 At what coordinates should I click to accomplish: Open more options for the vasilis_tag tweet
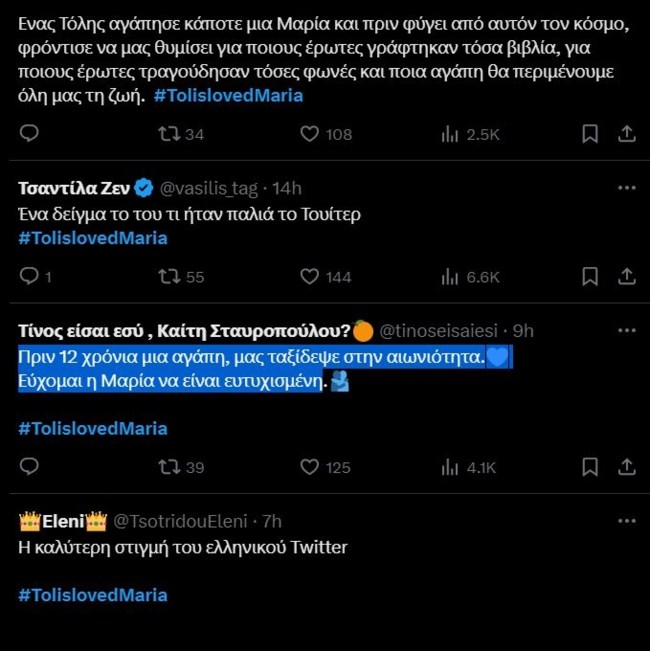coord(626,188)
